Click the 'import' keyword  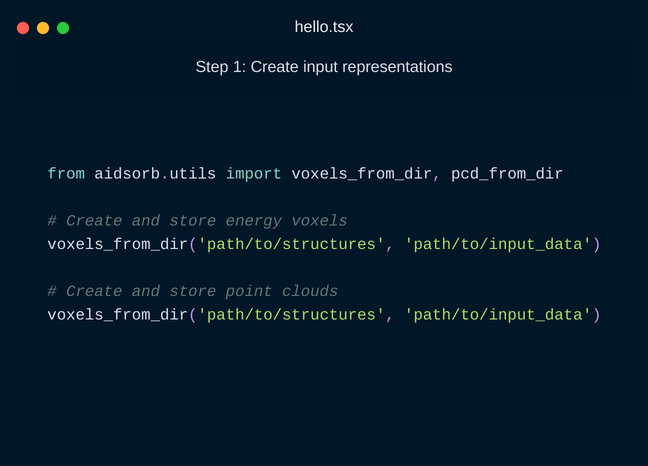pyautogui.click(x=253, y=174)
